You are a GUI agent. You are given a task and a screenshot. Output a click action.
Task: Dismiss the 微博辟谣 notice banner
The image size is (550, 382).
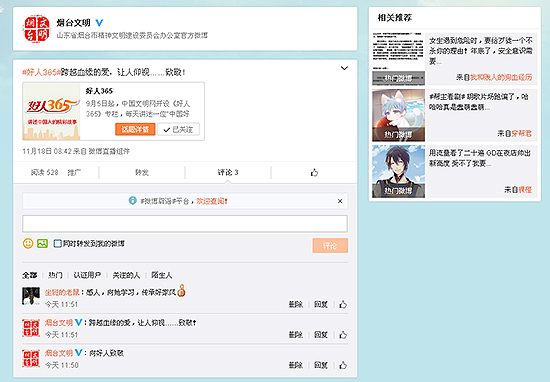tap(340, 201)
